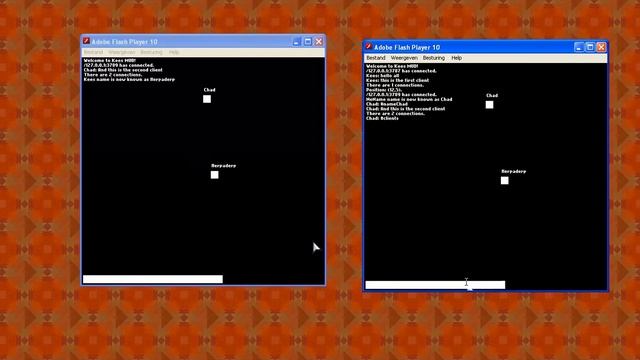Click 'There are 1 connections.' line in right window

[x=395, y=85]
